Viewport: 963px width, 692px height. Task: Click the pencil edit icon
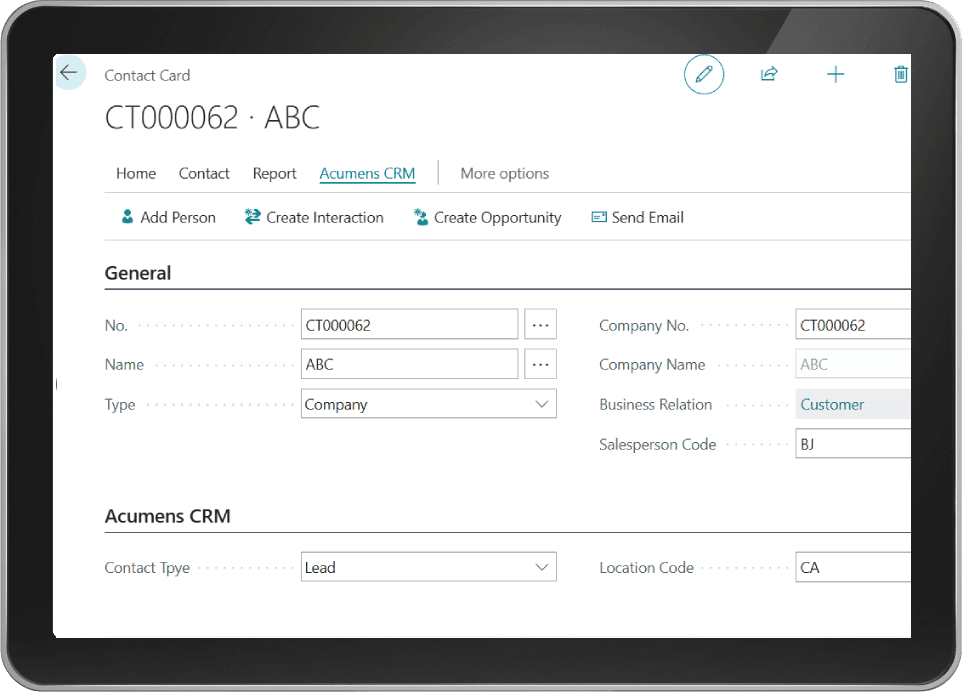click(x=704, y=75)
